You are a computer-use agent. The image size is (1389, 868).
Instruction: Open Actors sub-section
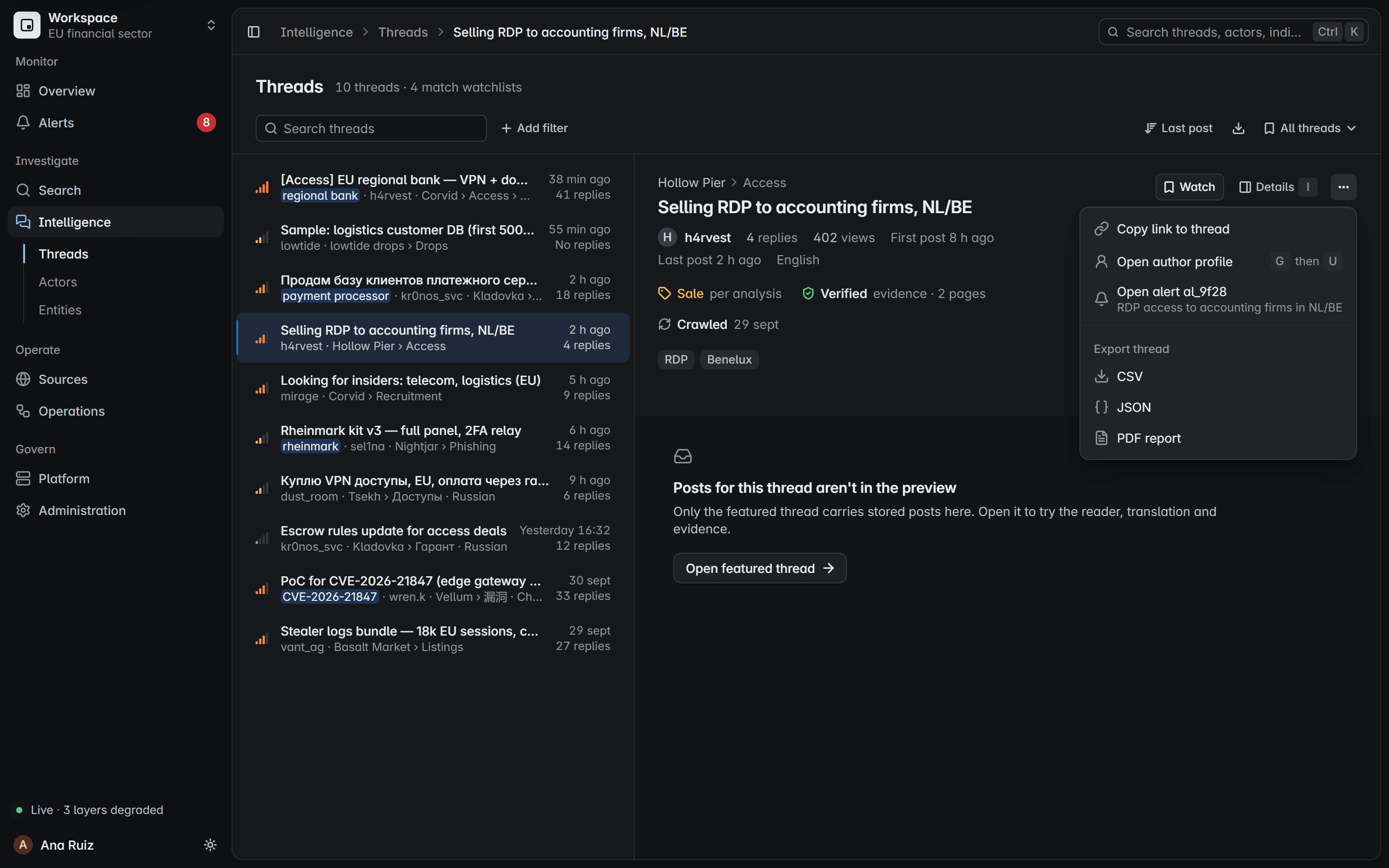tap(57, 282)
